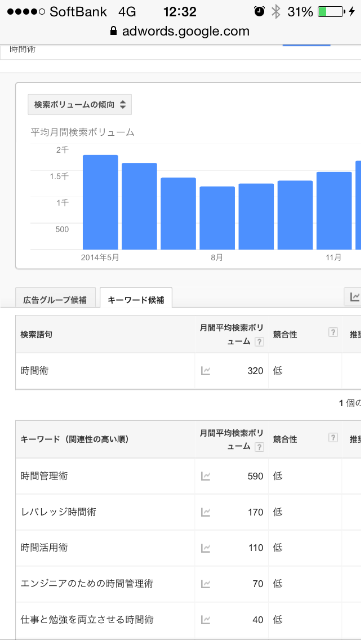Open trend chart icon for 時間活用術 row
Image resolution: width=361 pixels, height=640 pixels.
tap(205, 548)
